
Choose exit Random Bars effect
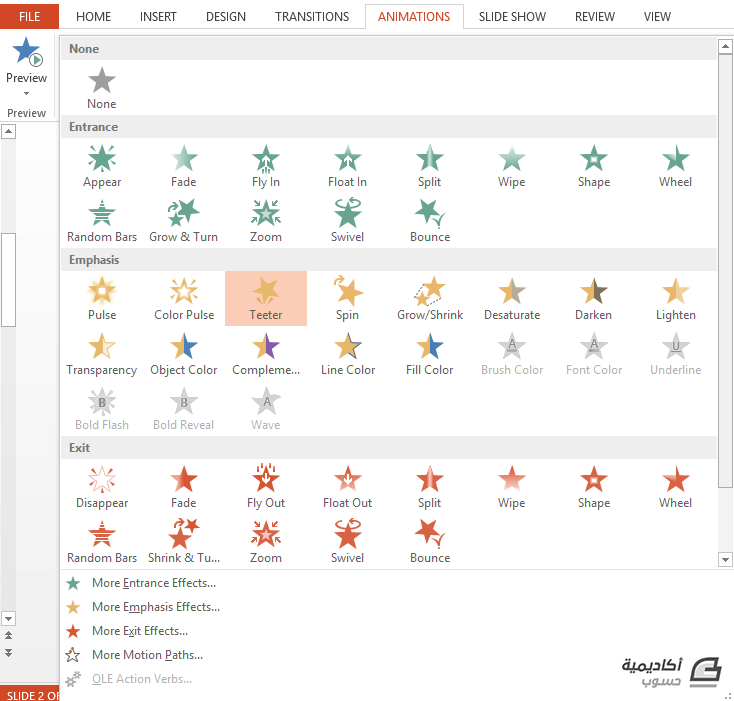(x=102, y=542)
